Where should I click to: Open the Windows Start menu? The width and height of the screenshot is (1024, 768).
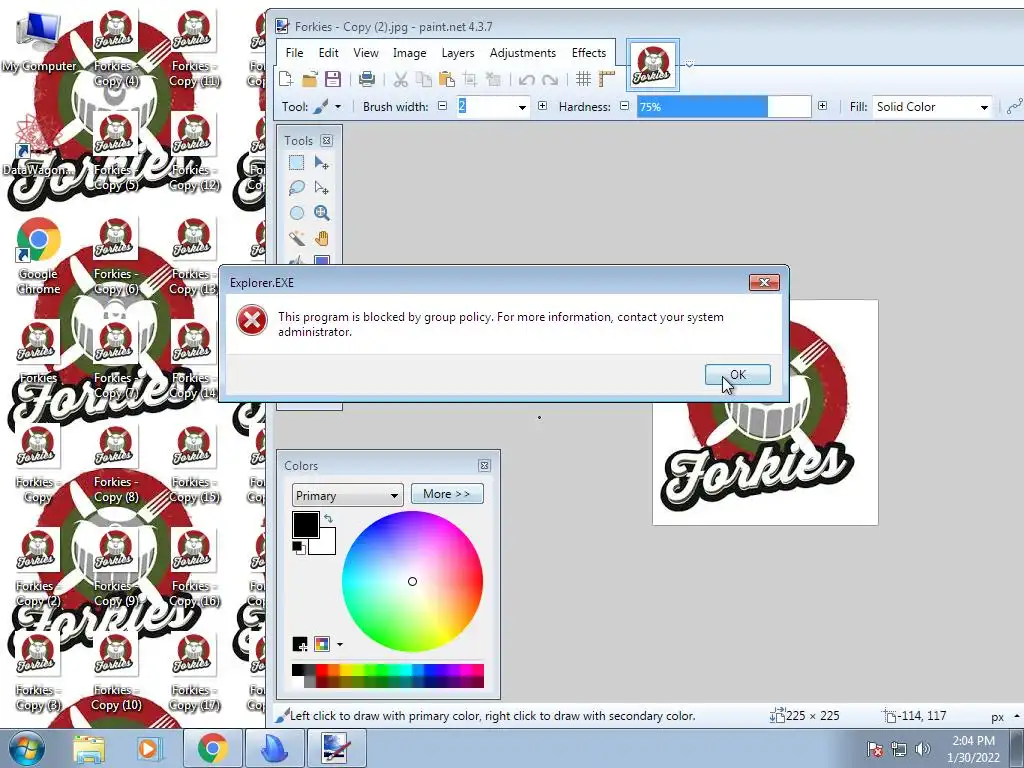(27, 748)
